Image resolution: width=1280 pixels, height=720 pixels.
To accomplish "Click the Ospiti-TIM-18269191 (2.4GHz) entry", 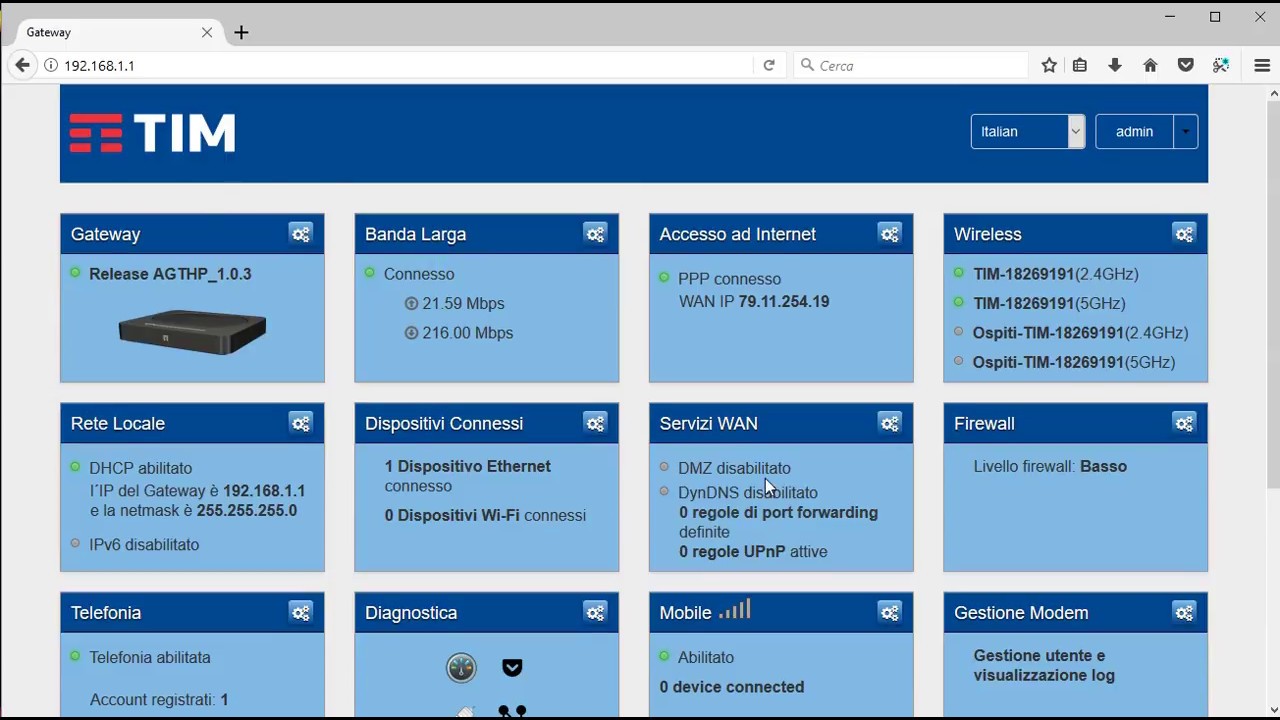I will [1080, 333].
